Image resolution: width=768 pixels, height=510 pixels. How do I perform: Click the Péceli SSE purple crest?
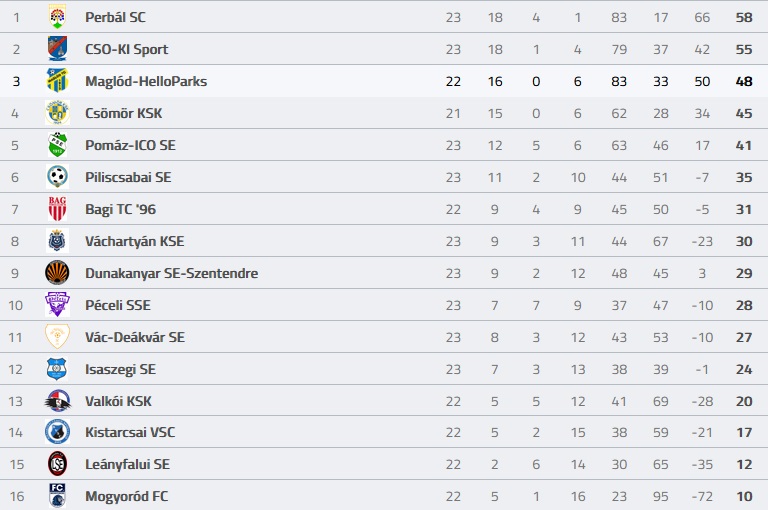pyautogui.click(x=57, y=305)
